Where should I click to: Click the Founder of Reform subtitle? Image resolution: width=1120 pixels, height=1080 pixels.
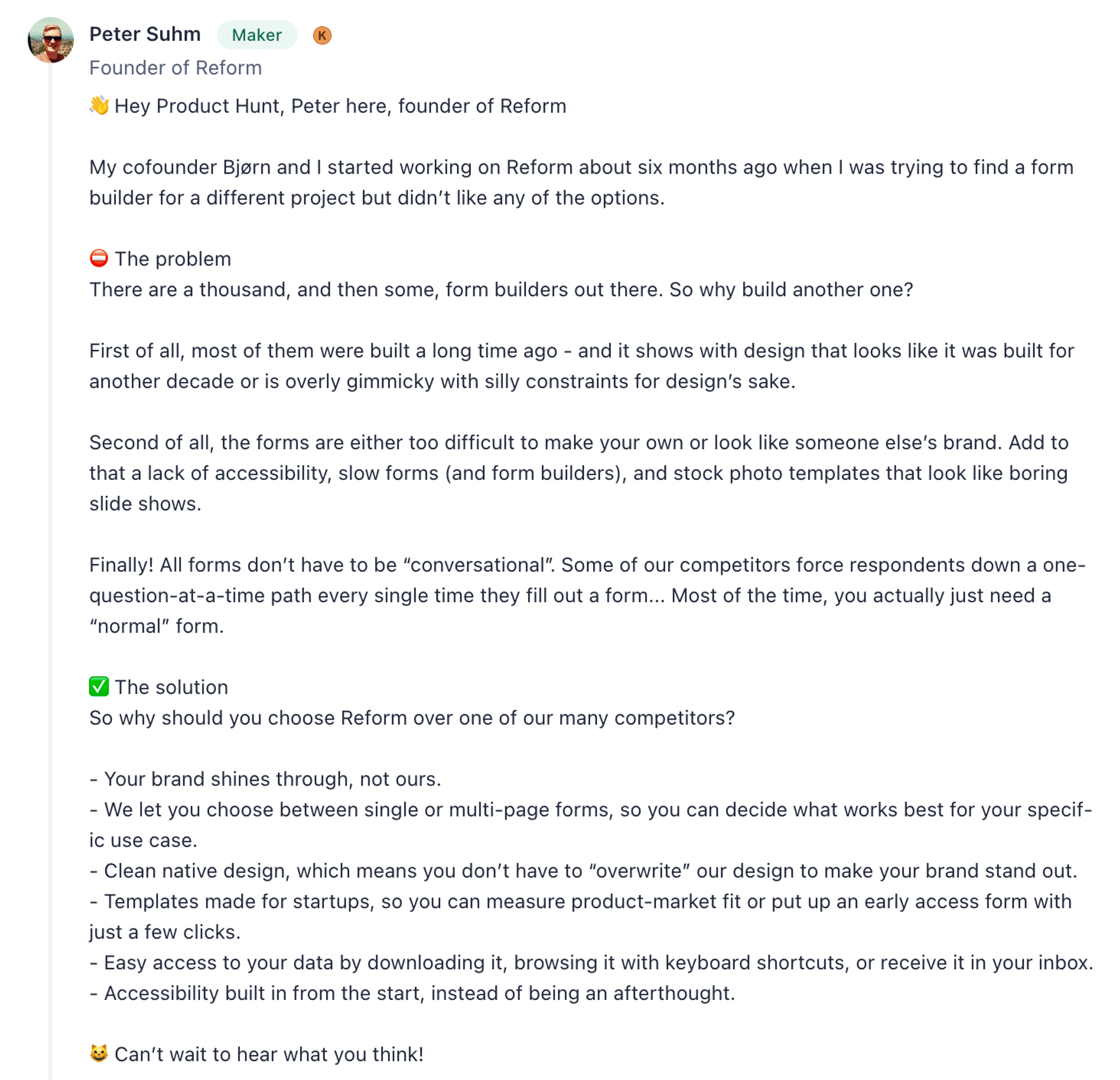click(175, 68)
